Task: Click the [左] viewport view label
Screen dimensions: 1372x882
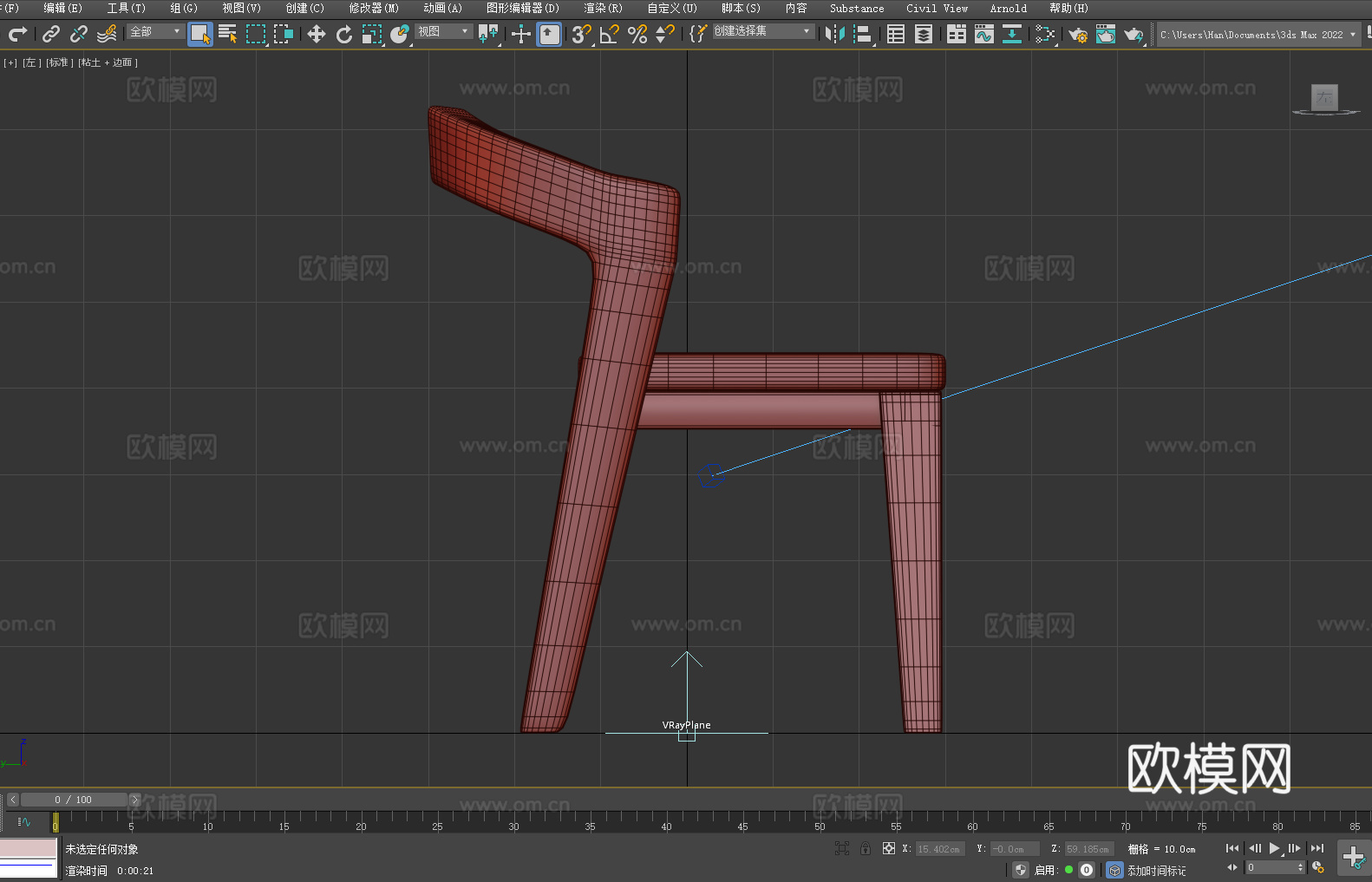Action: pyautogui.click(x=31, y=62)
